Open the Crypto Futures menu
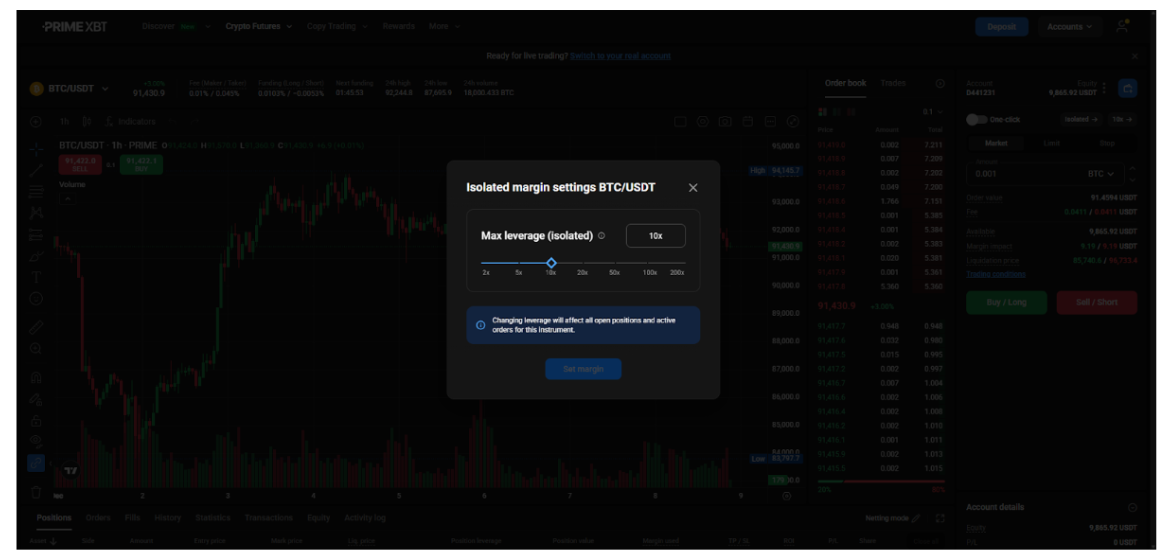 [258, 26]
